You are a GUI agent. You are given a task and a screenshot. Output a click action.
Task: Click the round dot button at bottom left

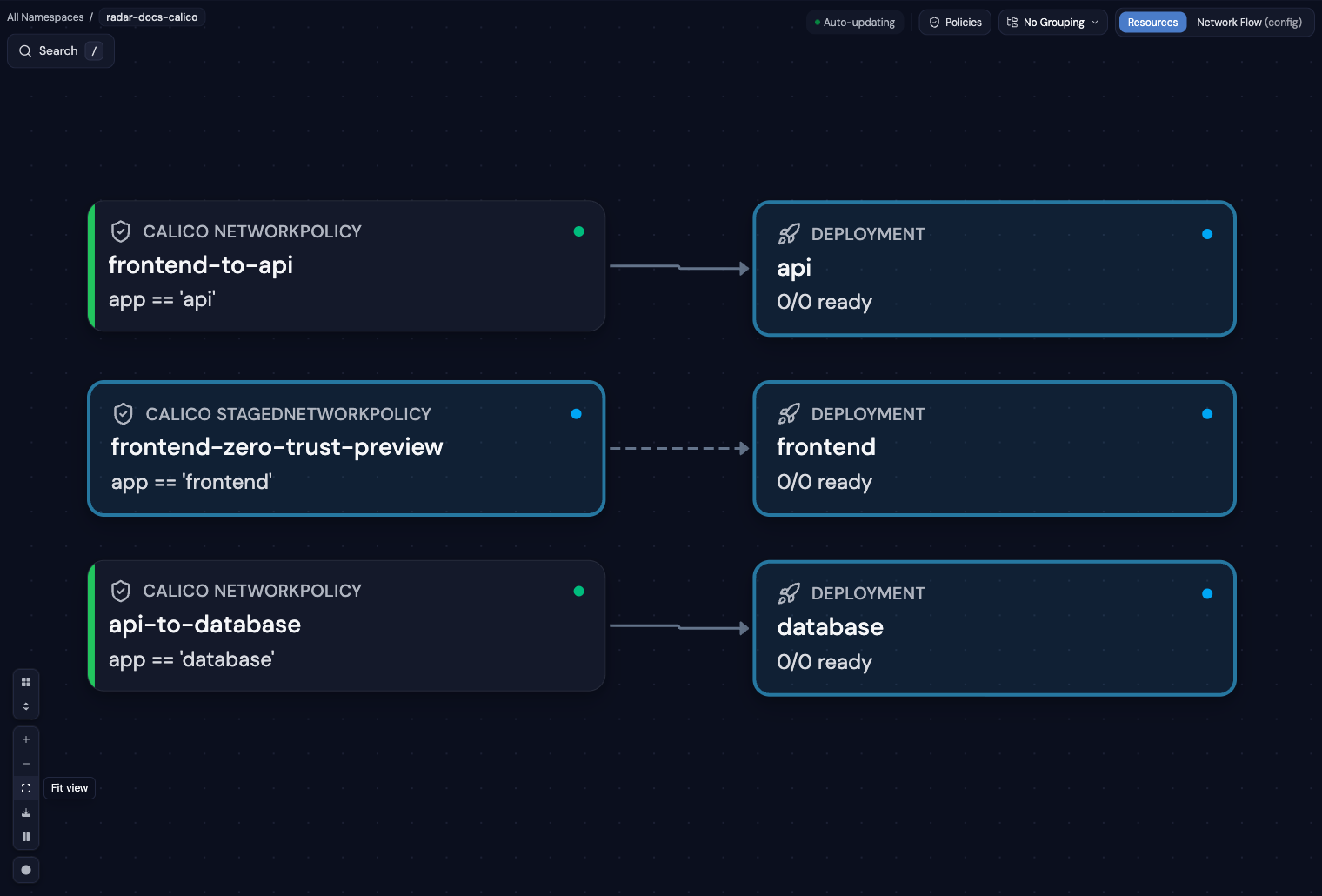pyautogui.click(x=26, y=870)
